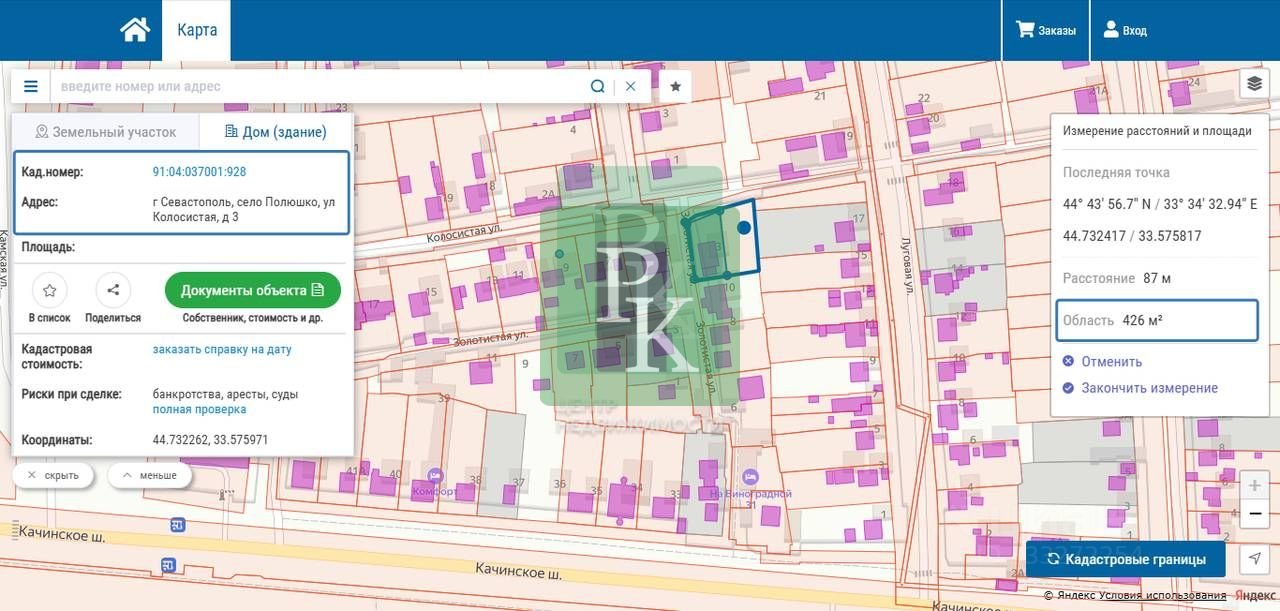
Task: Open the home icon in header
Action: [135, 30]
